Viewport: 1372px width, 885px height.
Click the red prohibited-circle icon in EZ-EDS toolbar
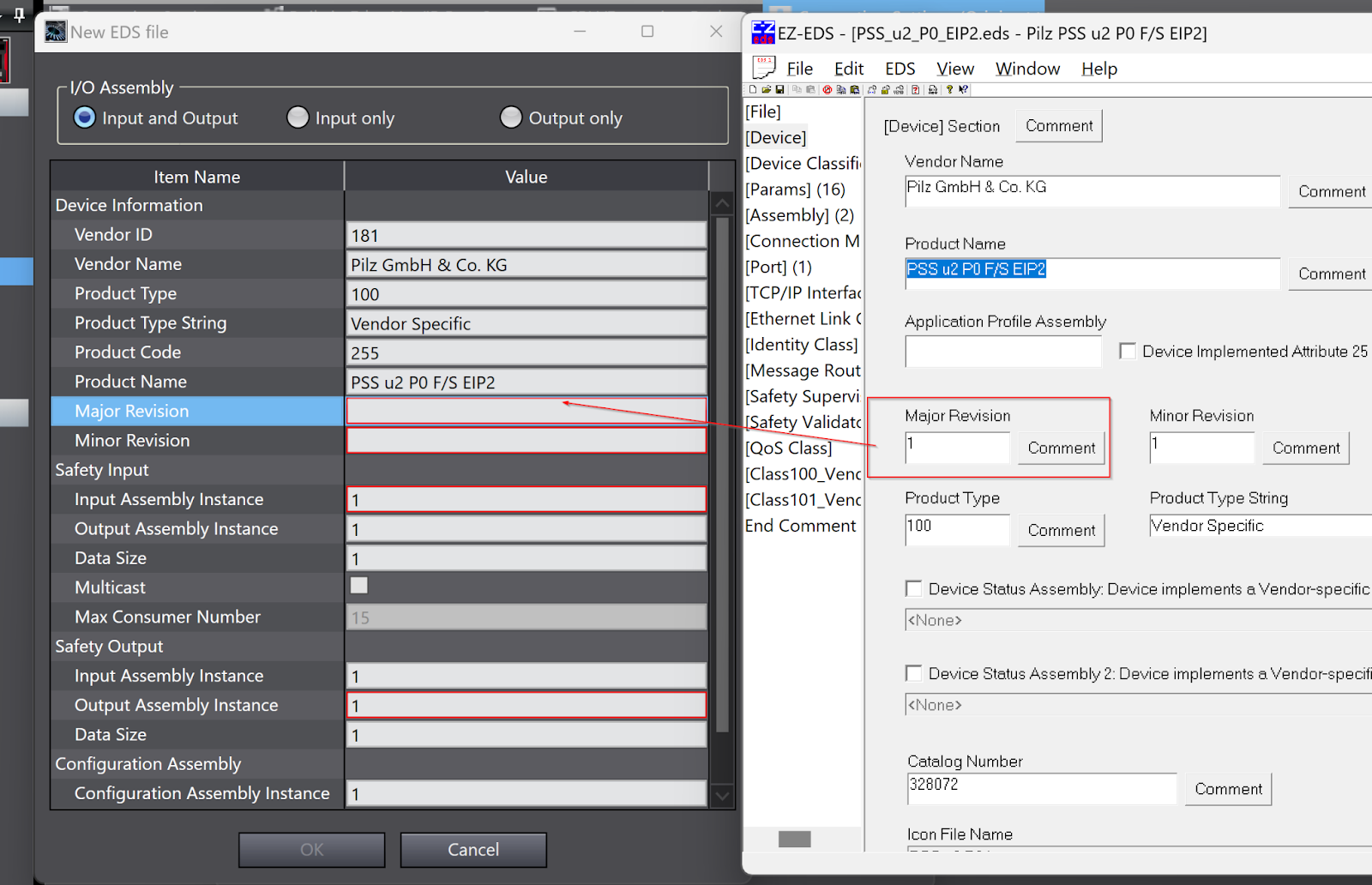[x=827, y=89]
